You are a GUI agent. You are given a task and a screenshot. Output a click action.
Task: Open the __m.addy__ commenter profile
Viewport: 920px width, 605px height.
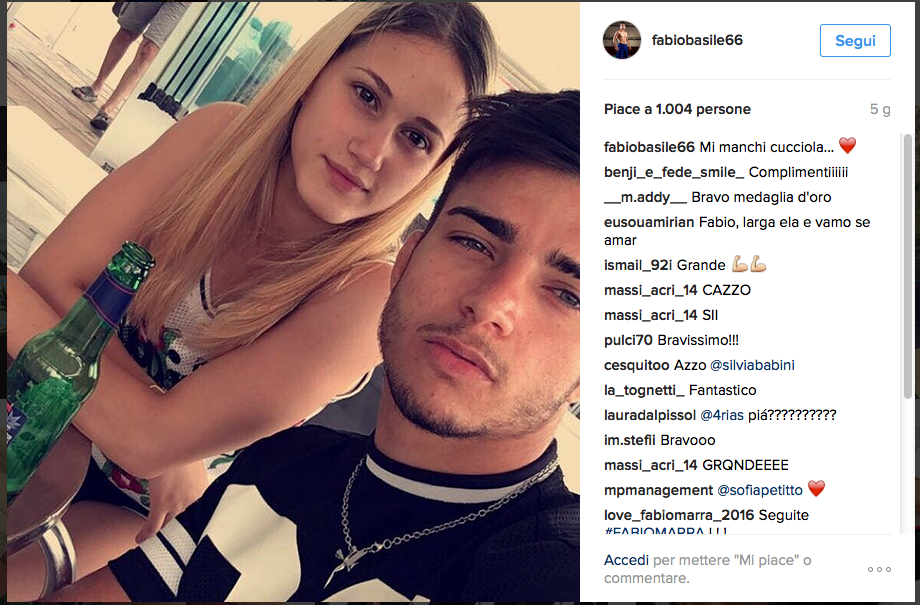pyautogui.click(x=645, y=197)
